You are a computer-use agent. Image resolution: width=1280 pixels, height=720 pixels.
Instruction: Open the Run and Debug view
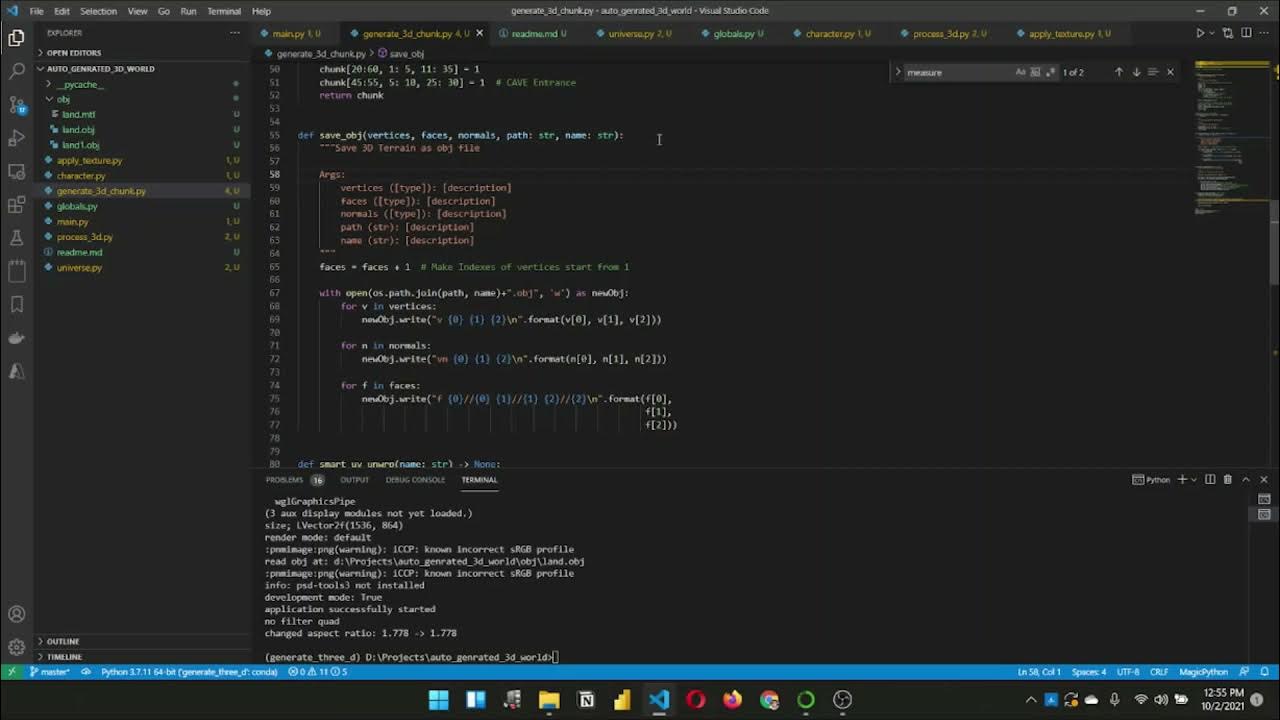[x=16, y=138]
